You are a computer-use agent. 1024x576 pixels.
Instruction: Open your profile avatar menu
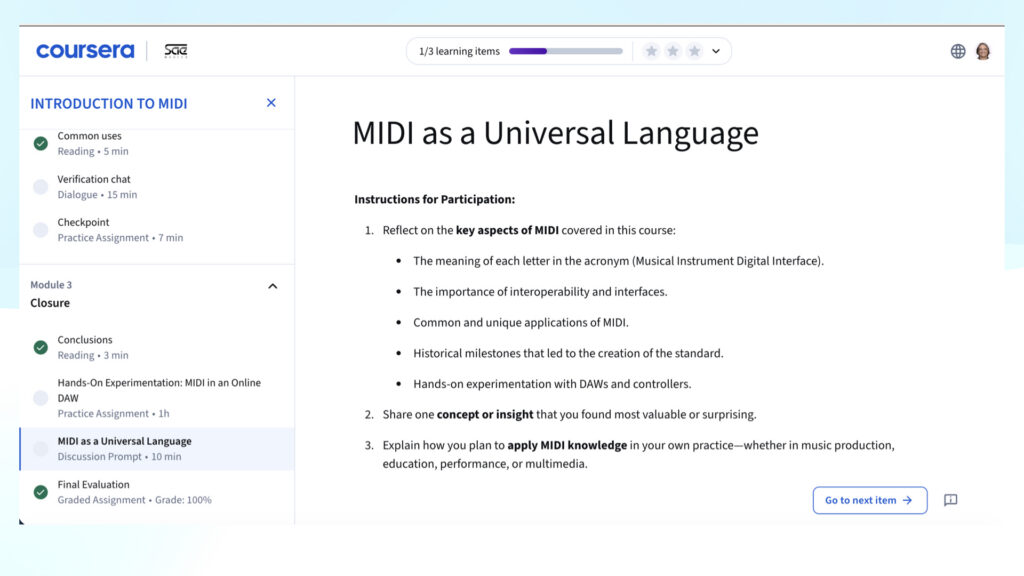(983, 50)
